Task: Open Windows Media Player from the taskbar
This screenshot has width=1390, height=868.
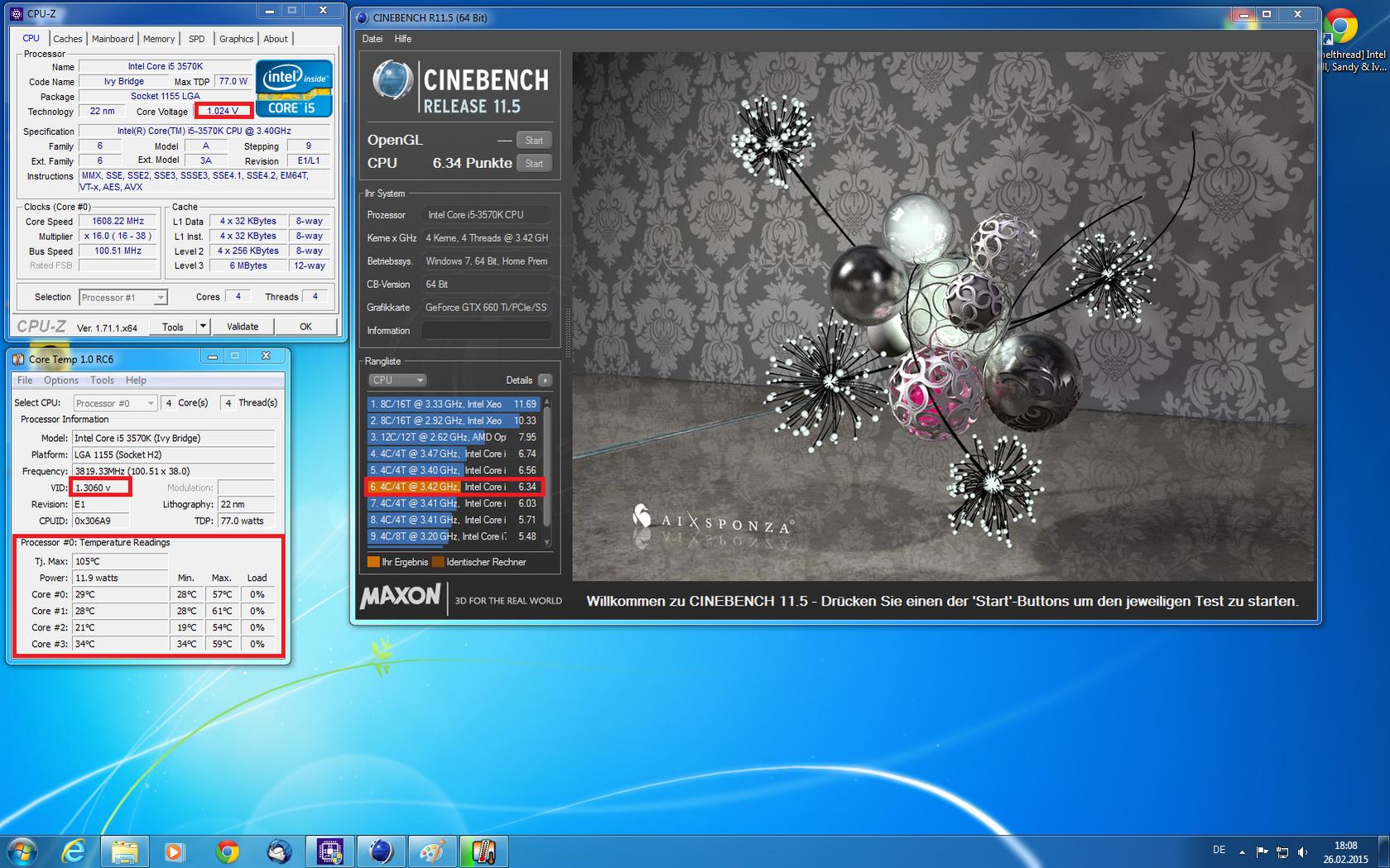Action: pos(175,851)
